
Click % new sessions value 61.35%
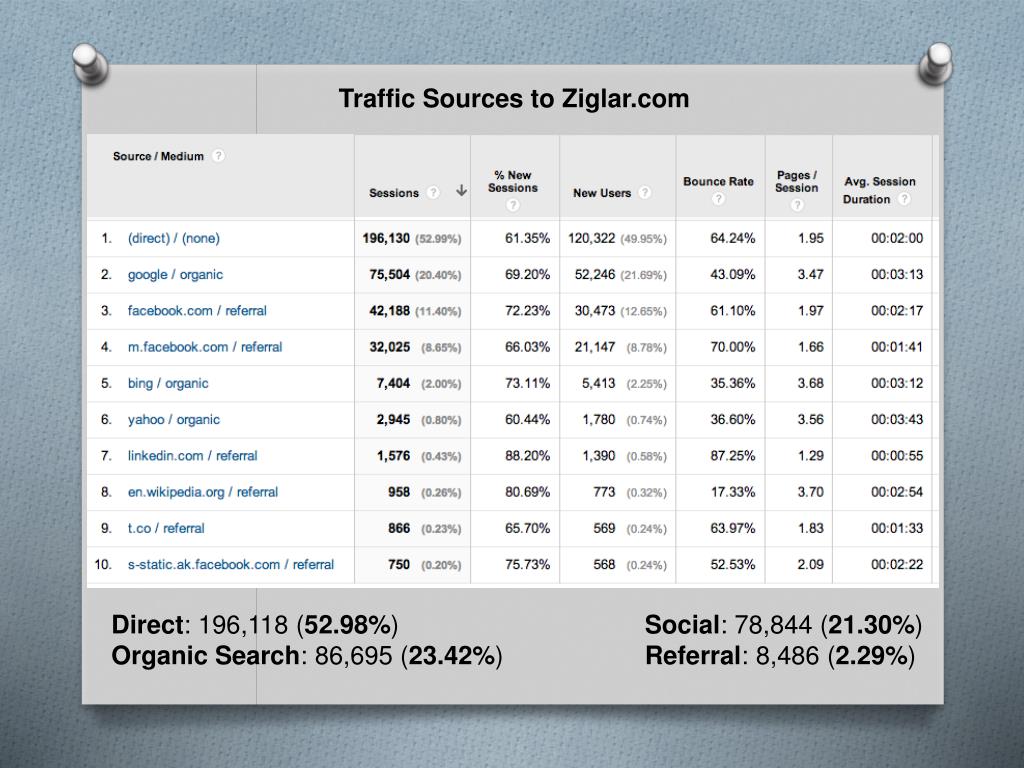pos(528,238)
